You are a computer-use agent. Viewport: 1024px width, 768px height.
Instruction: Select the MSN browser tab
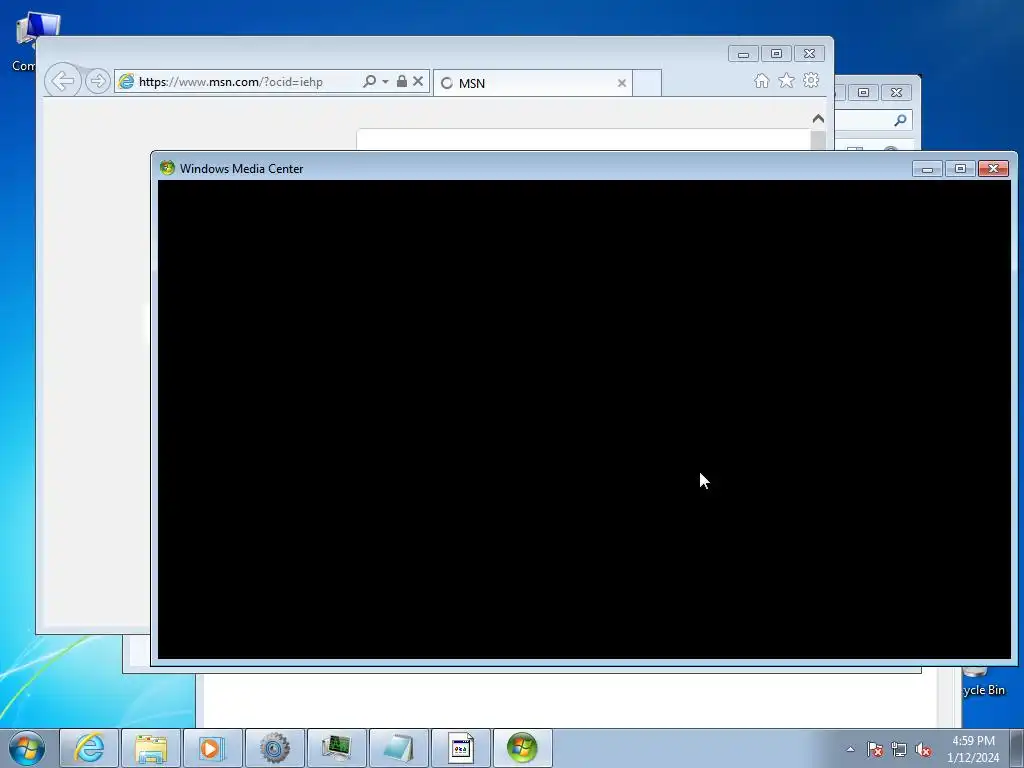pos(532,83)
